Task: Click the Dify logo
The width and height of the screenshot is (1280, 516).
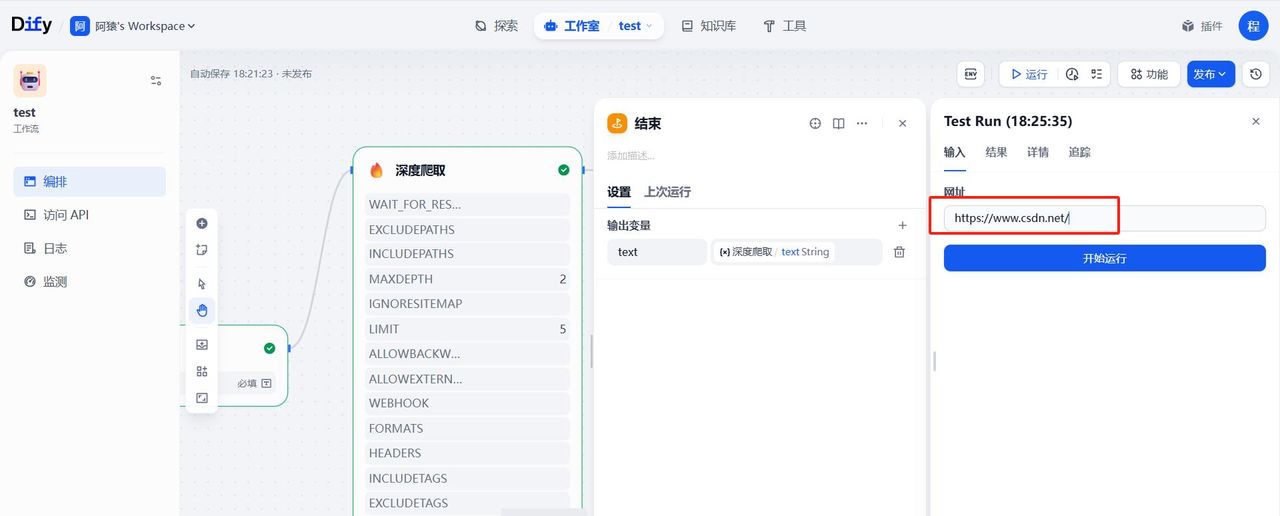Action: point(31,25)
